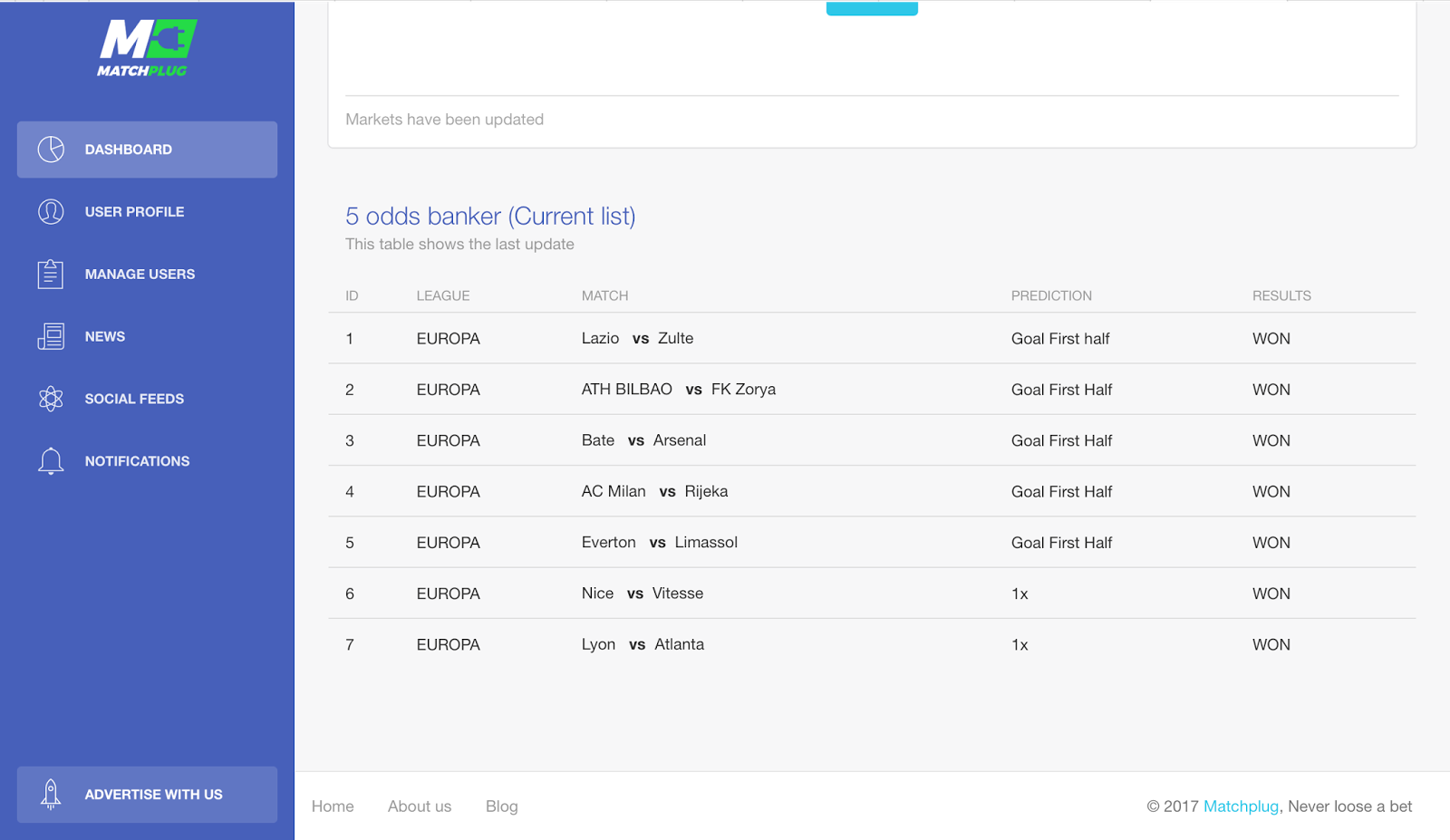This screenshot has height=840, width=1450.
Task: Click the RESULTS column header
Action: (1281, 295)
